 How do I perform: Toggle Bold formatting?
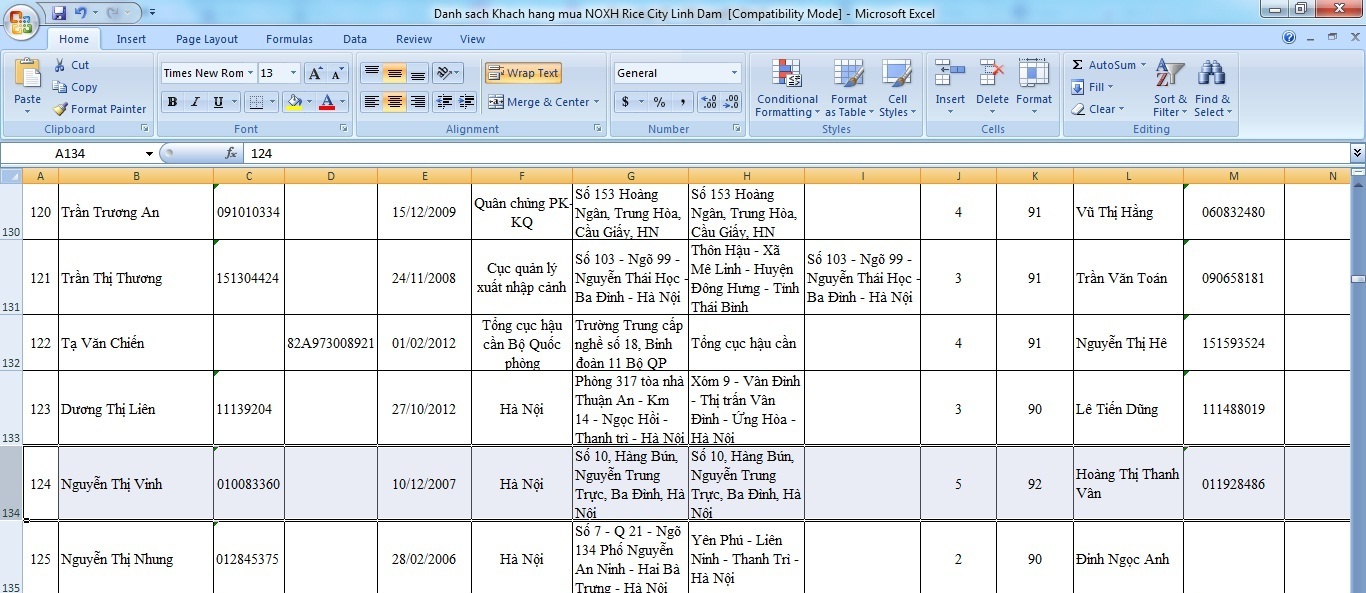tap(172, 102)
